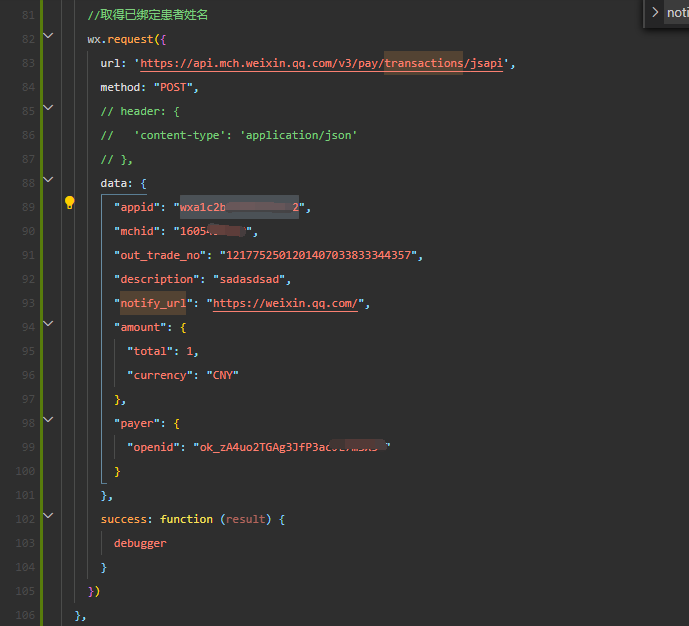Viewport: 689px width, 626px height.
Task: Click the 'content-type' commented line
Action: (228, 135)
